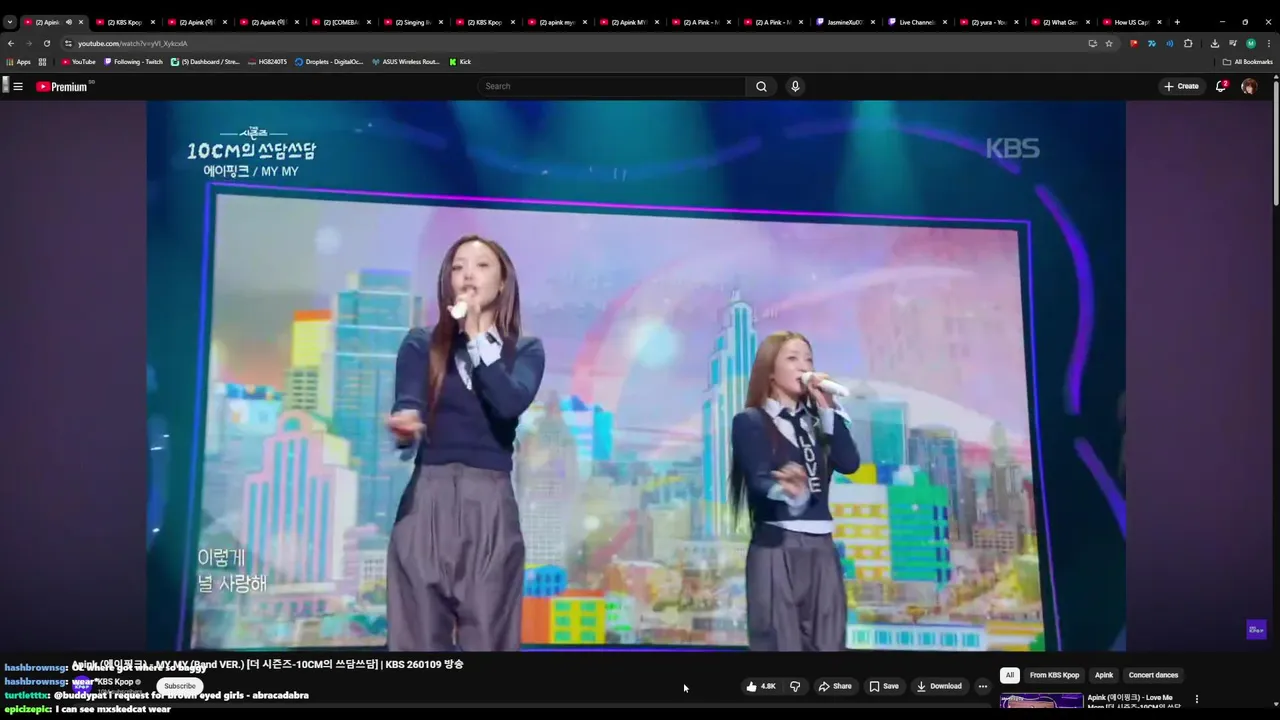Image resolution: width=1280 pixels, height=720 pixels.
Task: Open the HG8240T5 bookmark
Action: (x=268, y=62)
